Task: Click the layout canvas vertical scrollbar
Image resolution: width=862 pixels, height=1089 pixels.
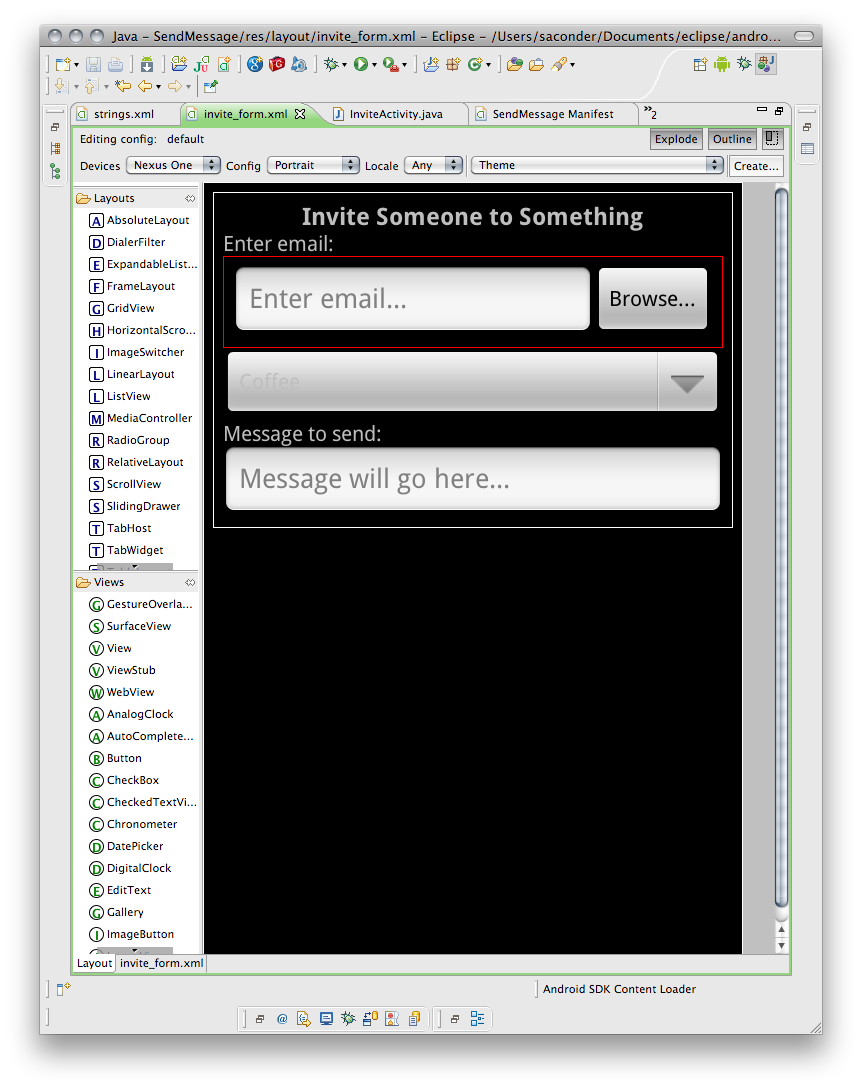Action: pos(781,547)
